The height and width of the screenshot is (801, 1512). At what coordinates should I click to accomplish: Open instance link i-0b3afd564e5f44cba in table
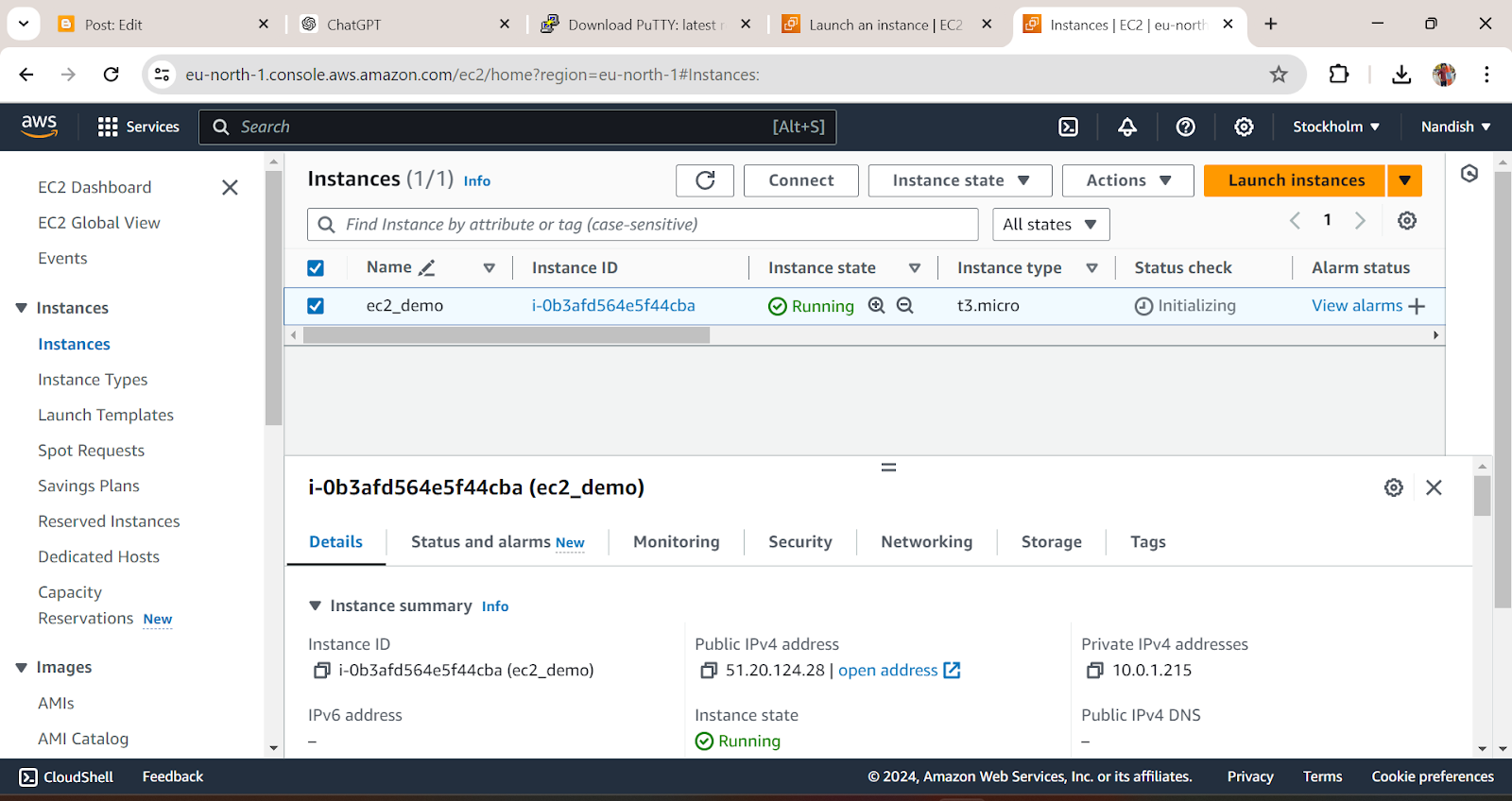(x=613, y=306)
